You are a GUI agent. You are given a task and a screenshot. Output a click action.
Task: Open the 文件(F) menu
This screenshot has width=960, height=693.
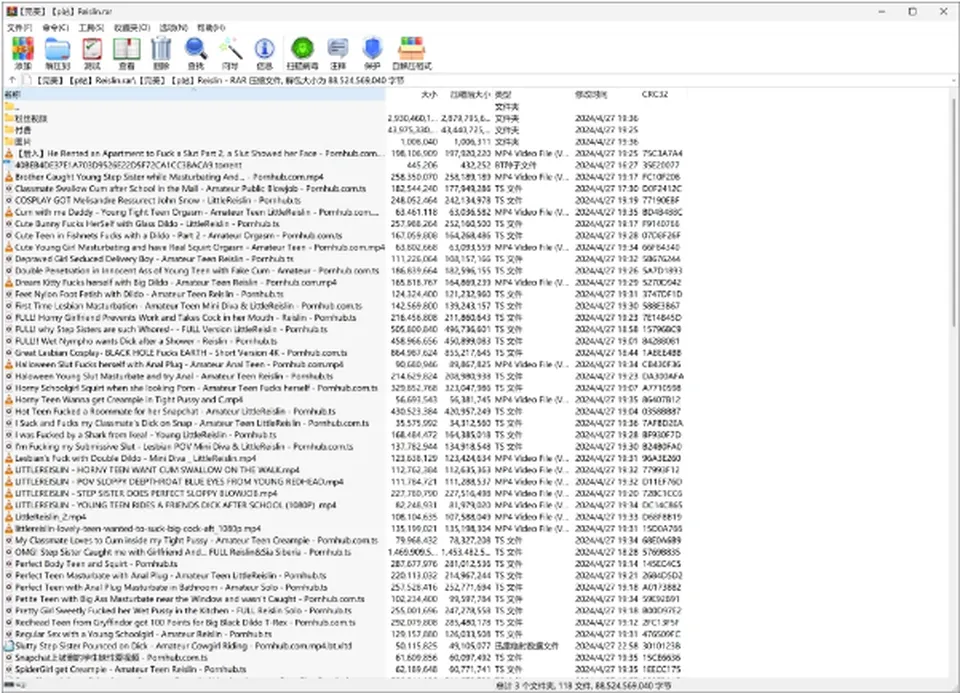pos(20,28)
